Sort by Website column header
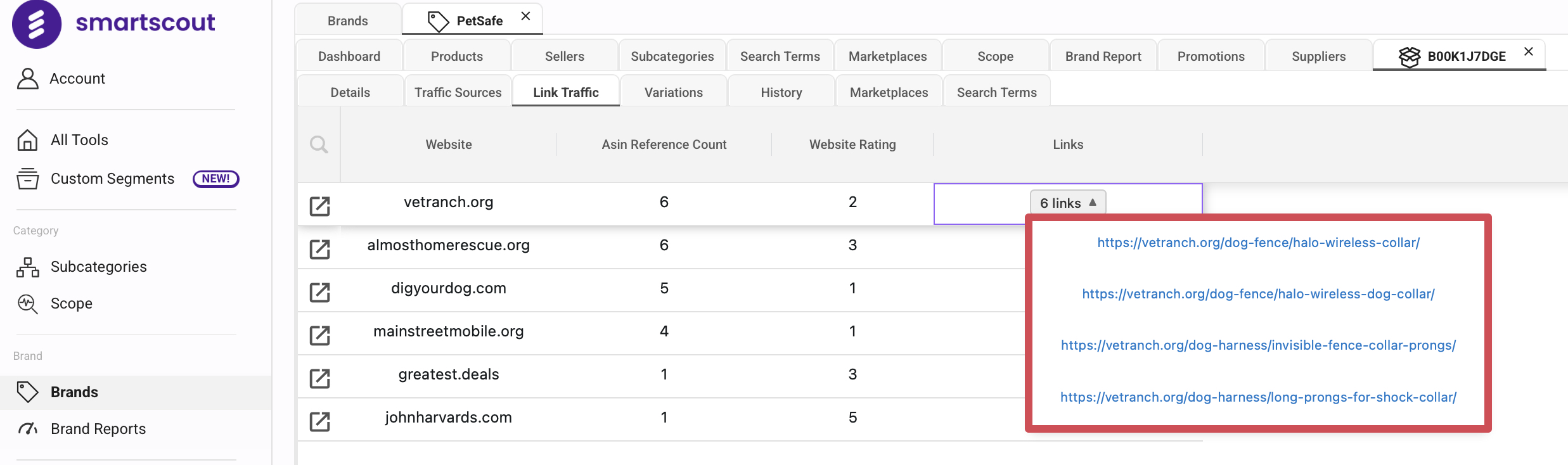This screenshot has width=1568, height=465. click(449, 144)
